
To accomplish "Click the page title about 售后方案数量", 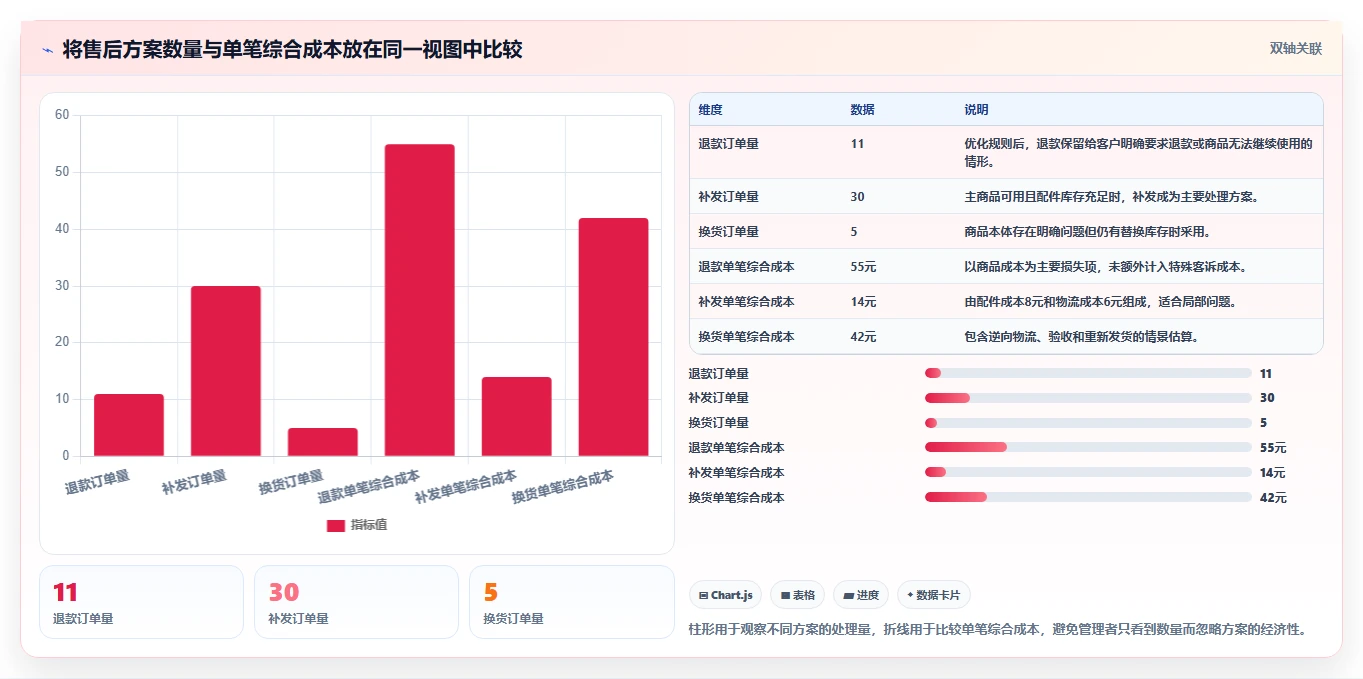I will coord(292,50).
